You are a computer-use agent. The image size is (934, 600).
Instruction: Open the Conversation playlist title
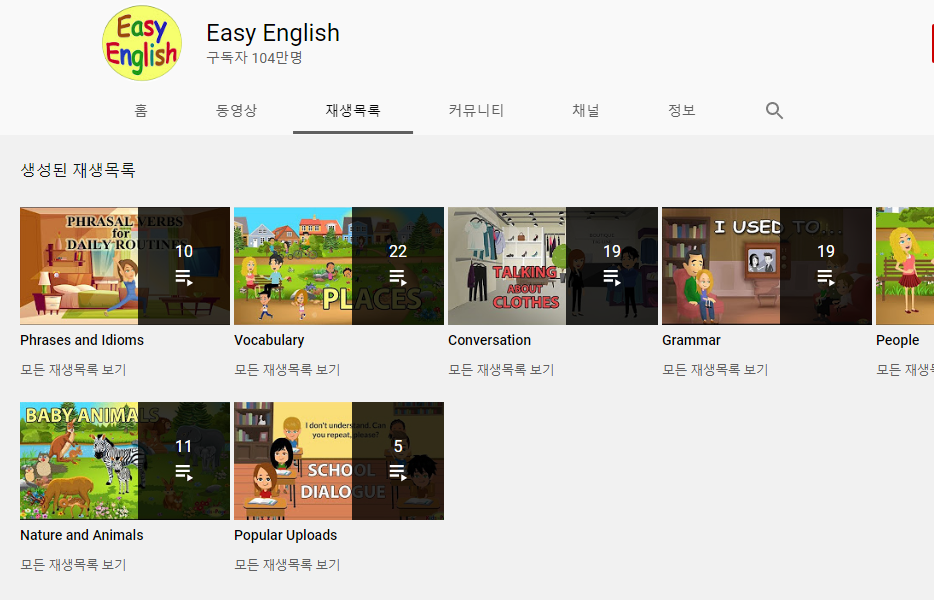coord(490,340)
